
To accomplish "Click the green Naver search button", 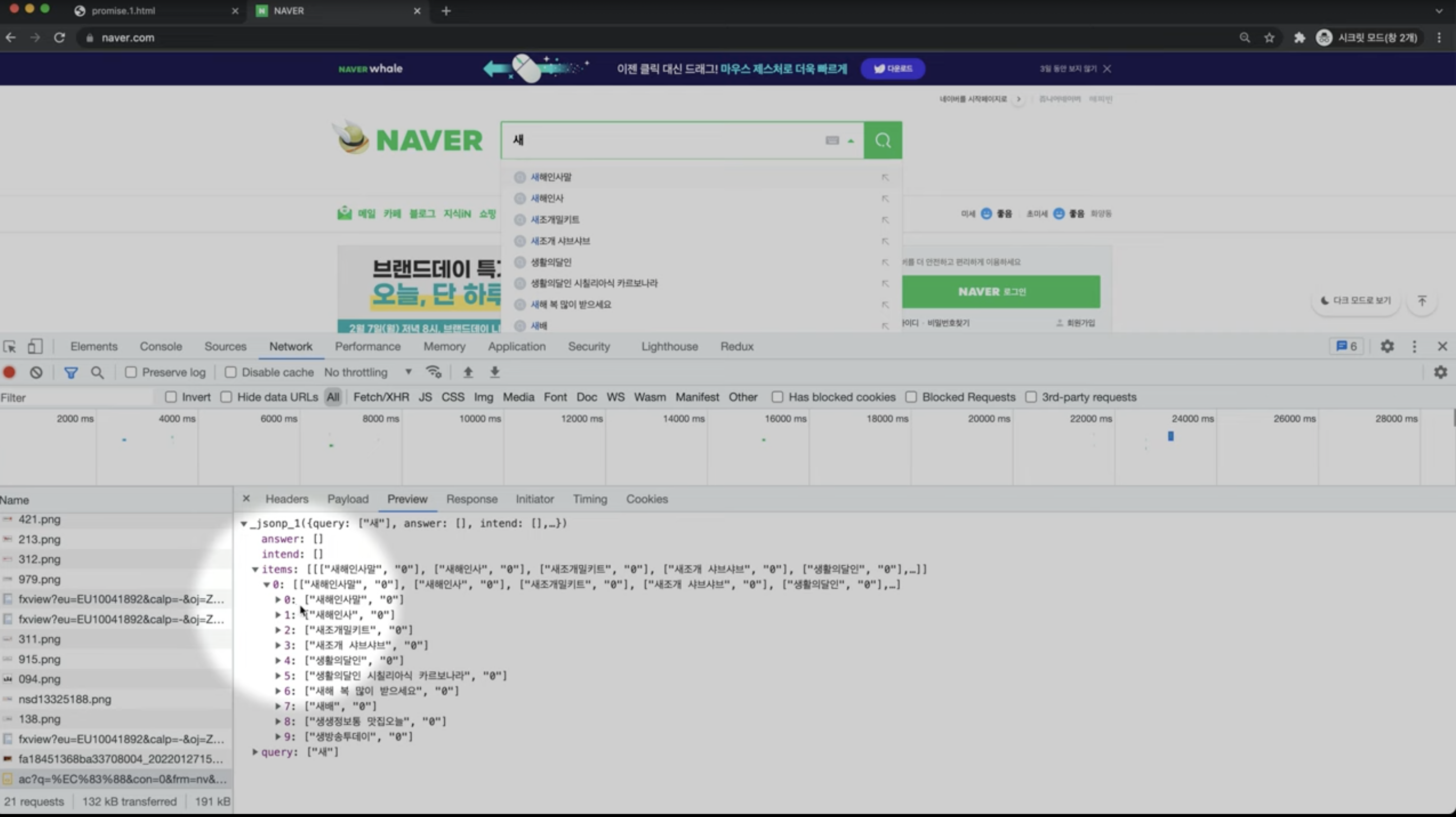I will pos(882,140).
